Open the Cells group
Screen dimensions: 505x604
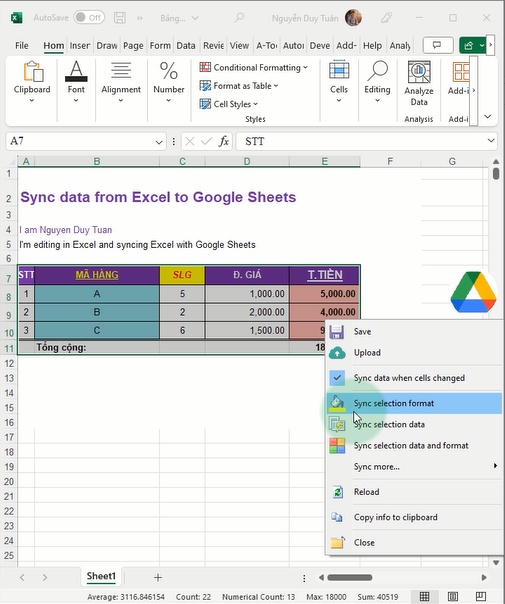[x=339, y=82]
